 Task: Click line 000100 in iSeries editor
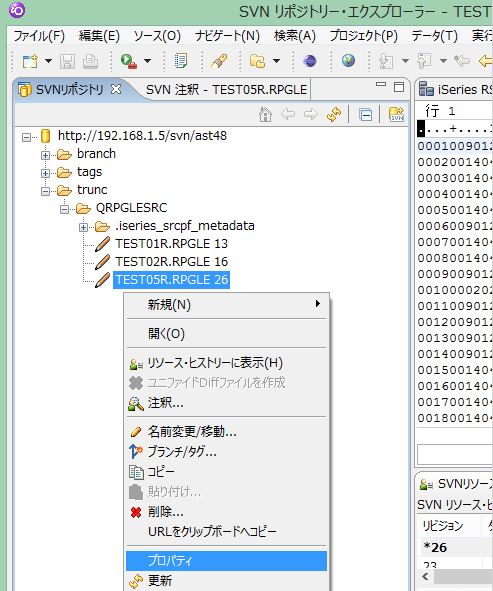click(455, 146)
